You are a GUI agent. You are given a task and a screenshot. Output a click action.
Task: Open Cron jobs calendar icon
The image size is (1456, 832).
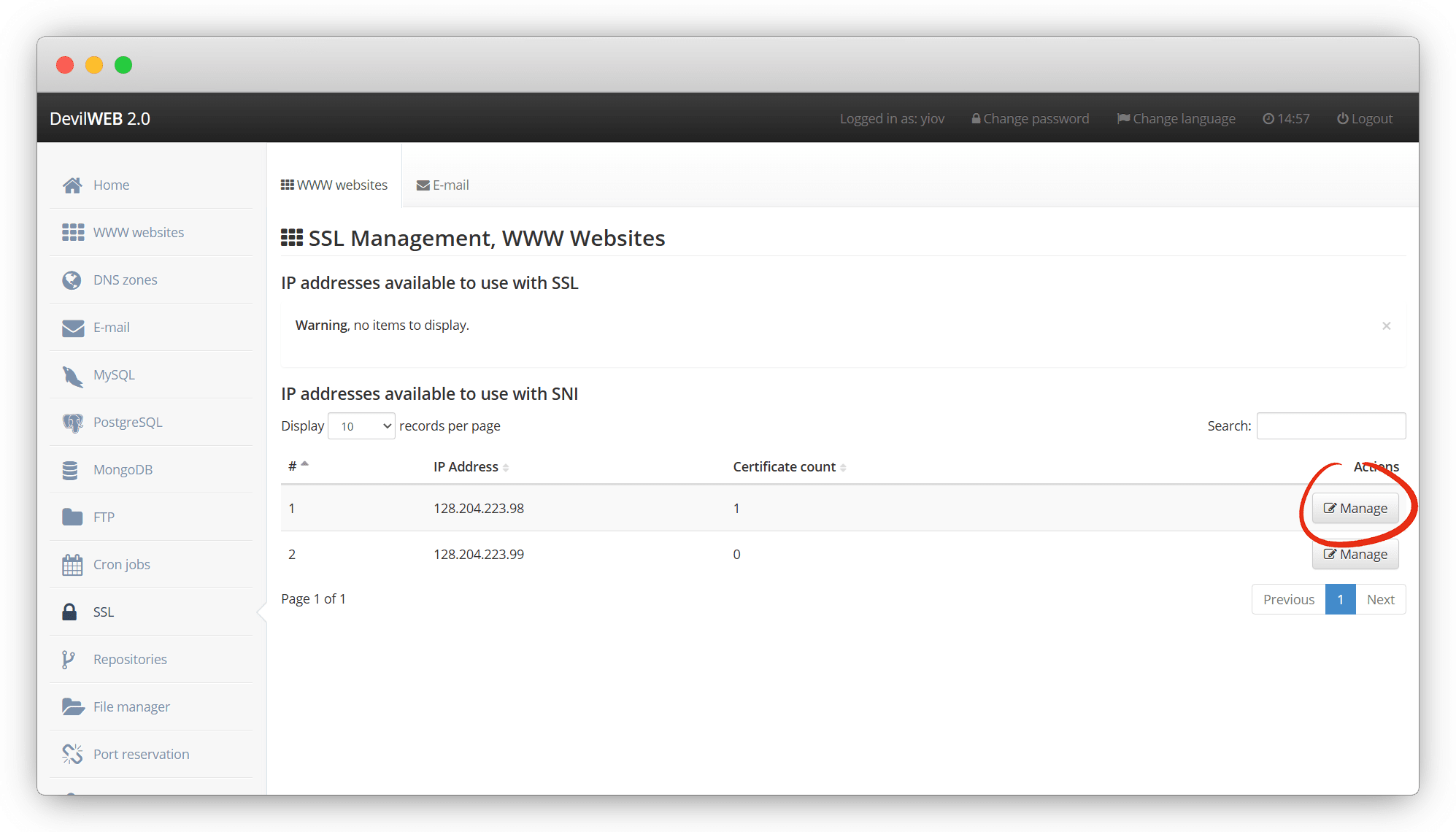(x=72, y=565)
